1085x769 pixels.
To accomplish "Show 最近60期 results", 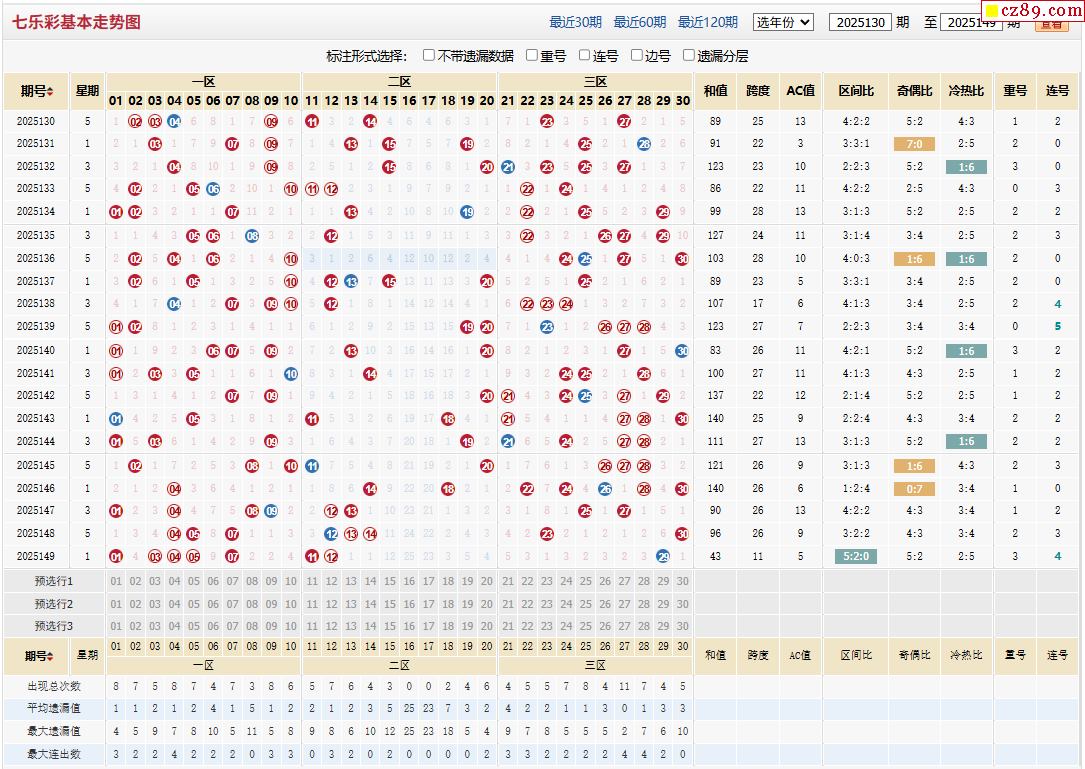I will [x=639, y=22].
